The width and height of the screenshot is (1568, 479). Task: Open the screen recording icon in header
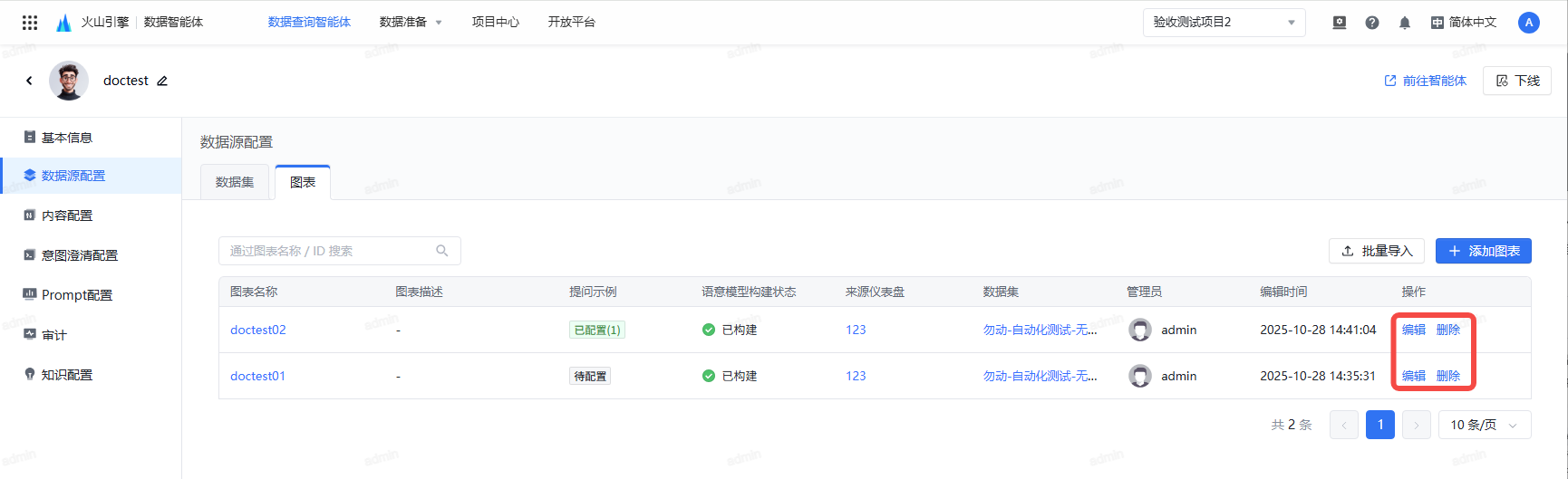pyautogui.click(x=1339, y=23)
